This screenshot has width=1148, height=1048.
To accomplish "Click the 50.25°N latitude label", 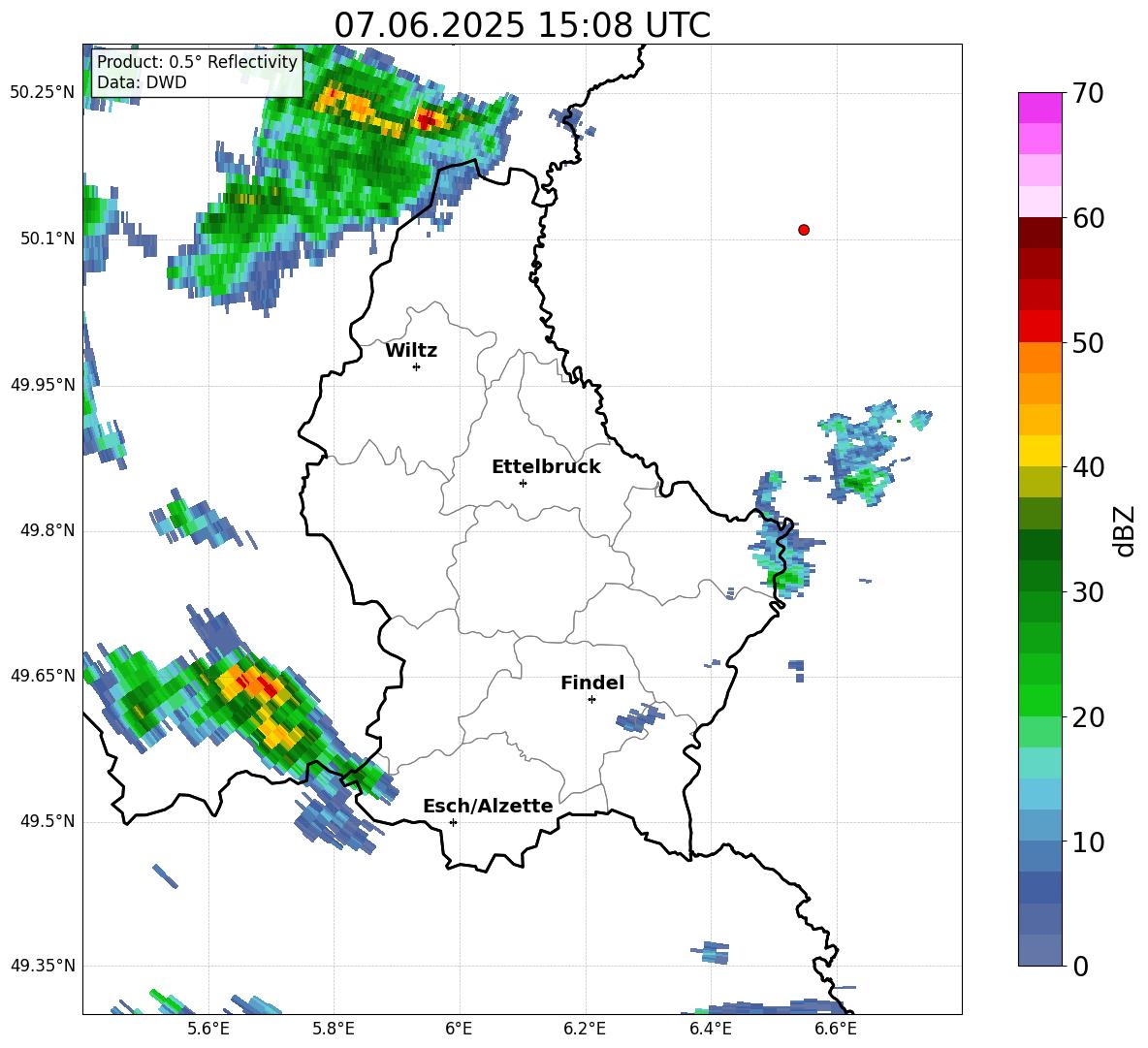I will (x=43, y=93).
